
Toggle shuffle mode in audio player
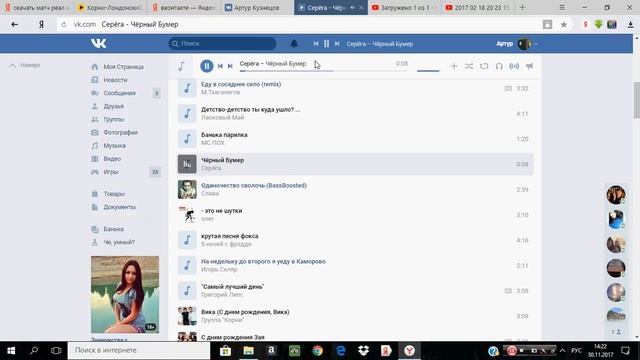pyautogui.click(x=469, y=66)
